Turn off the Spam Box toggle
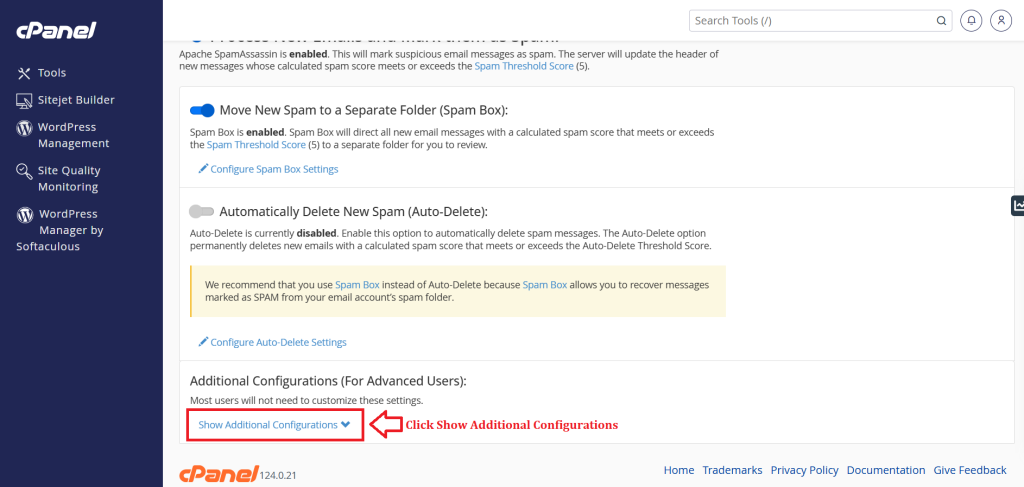The width and height of the screenshot is (1024, 487). tap(202, 110)
